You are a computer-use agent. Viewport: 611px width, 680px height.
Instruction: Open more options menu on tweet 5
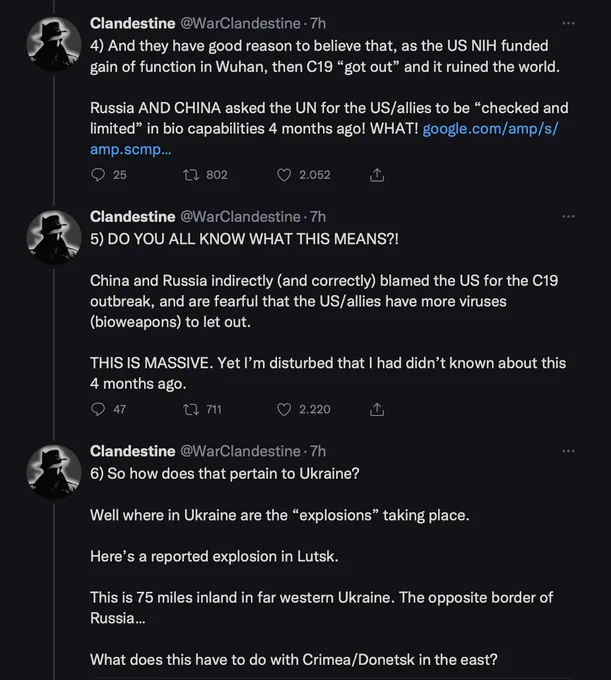[568, 216]
